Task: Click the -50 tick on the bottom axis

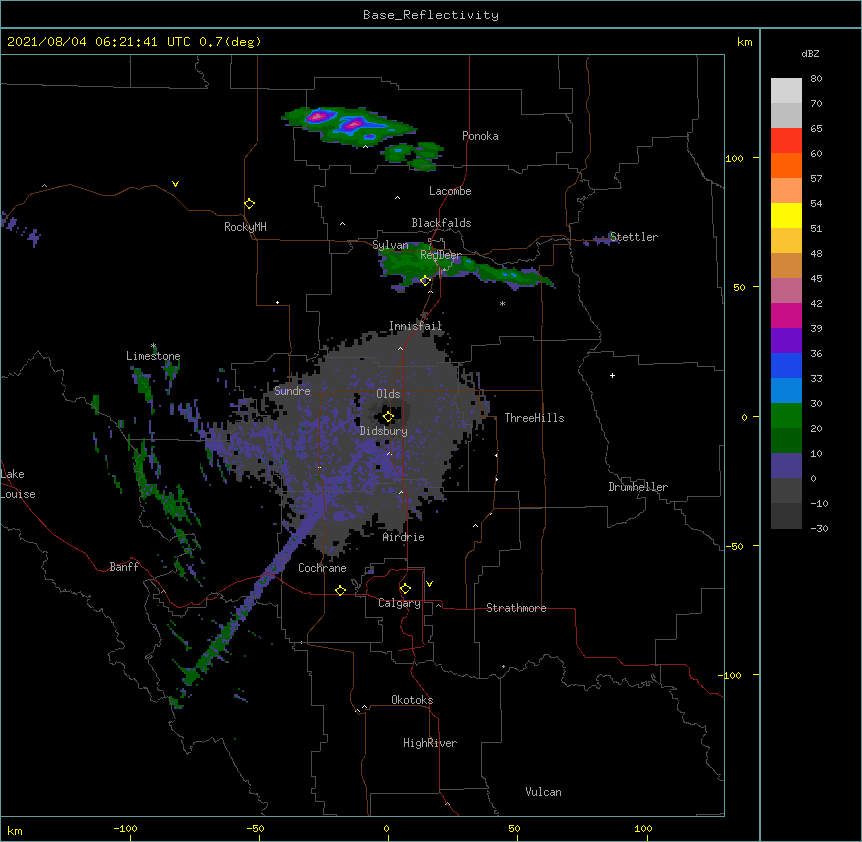Action: pos(255,829)
